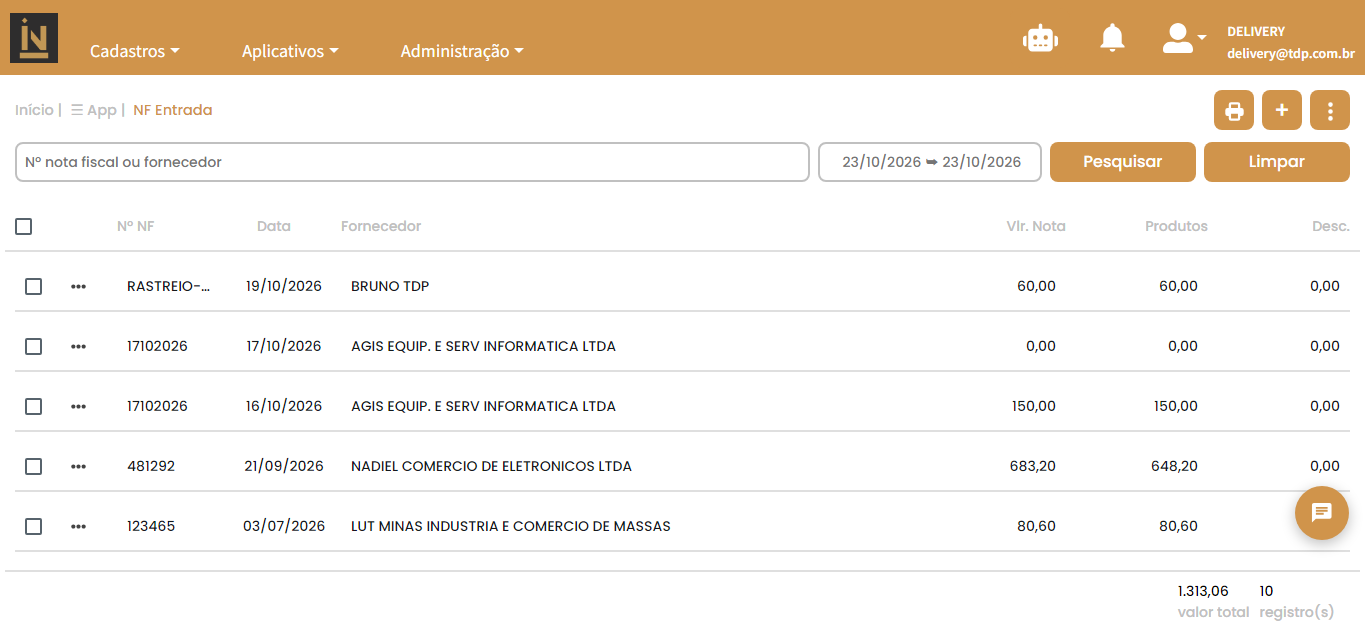The width and height of the screenshot is (1365, 630).
Task: Expand the Administração menu
Action: click(x=462, y=51)
